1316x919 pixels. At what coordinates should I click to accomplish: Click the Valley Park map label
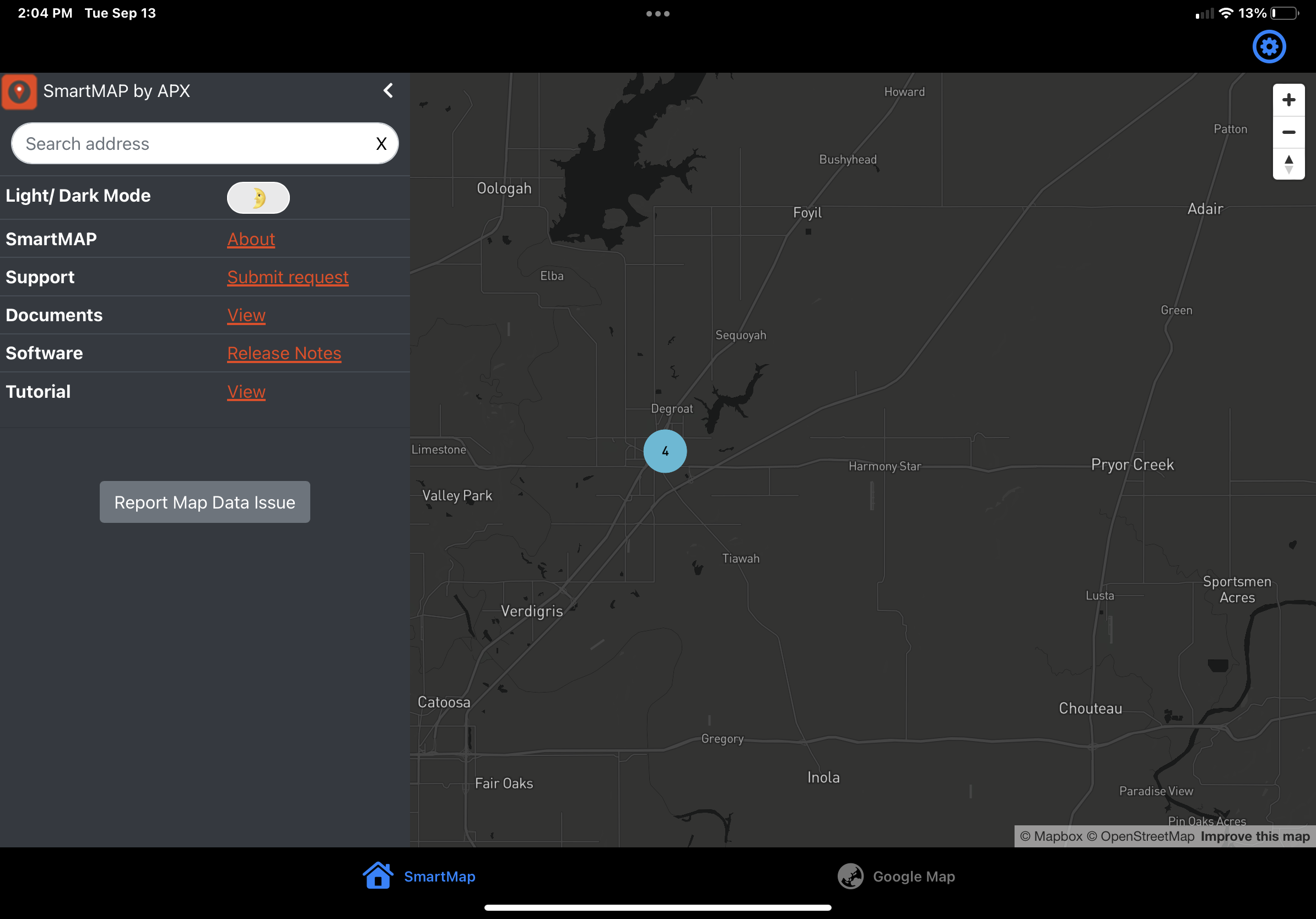tap(457, 496)
